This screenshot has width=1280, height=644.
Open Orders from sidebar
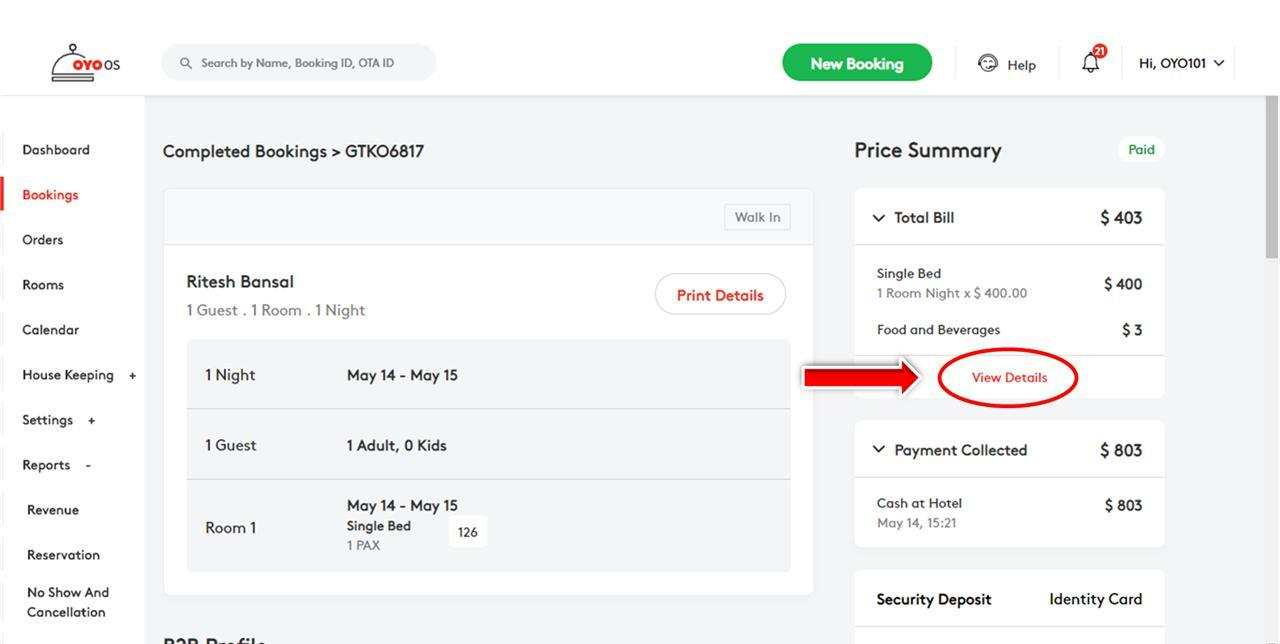pos(43,240)
